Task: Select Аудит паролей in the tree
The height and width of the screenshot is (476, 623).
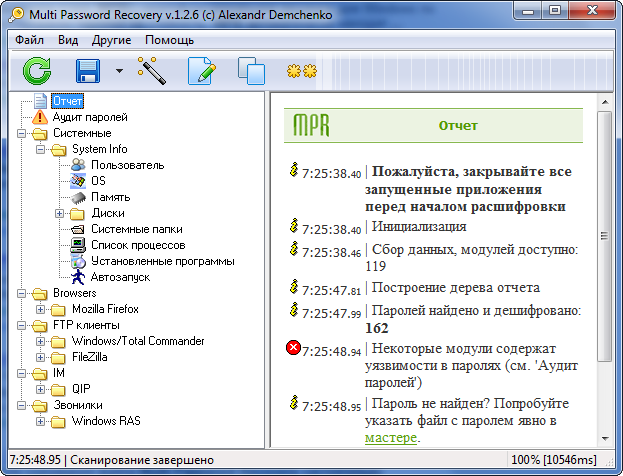Action: pos(90,117)
